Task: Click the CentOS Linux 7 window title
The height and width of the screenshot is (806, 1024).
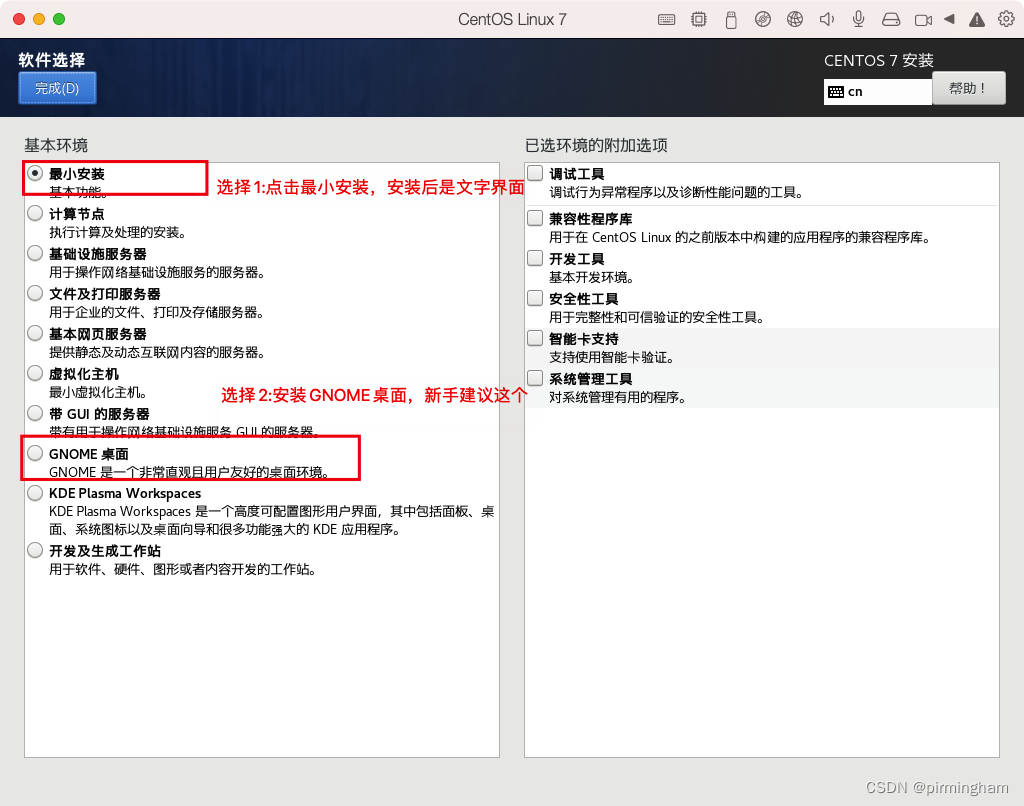Action: pyautogui.click(x=512, y=20)
